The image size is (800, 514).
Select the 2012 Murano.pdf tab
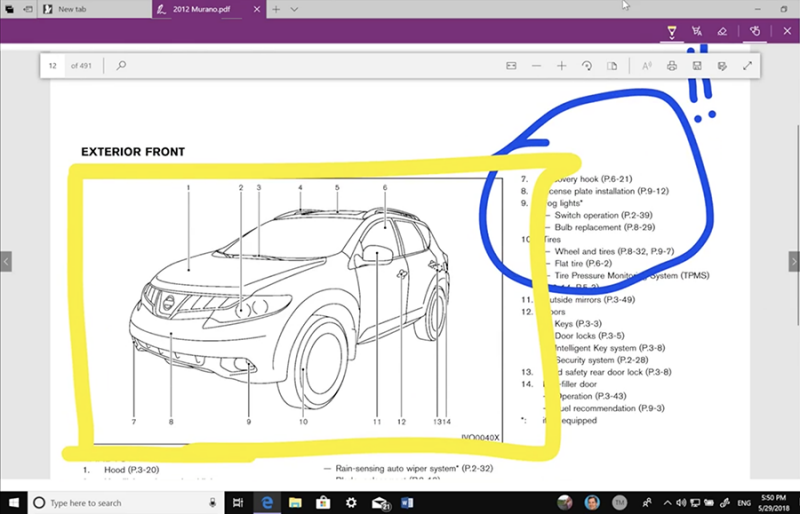click(201, 9)
